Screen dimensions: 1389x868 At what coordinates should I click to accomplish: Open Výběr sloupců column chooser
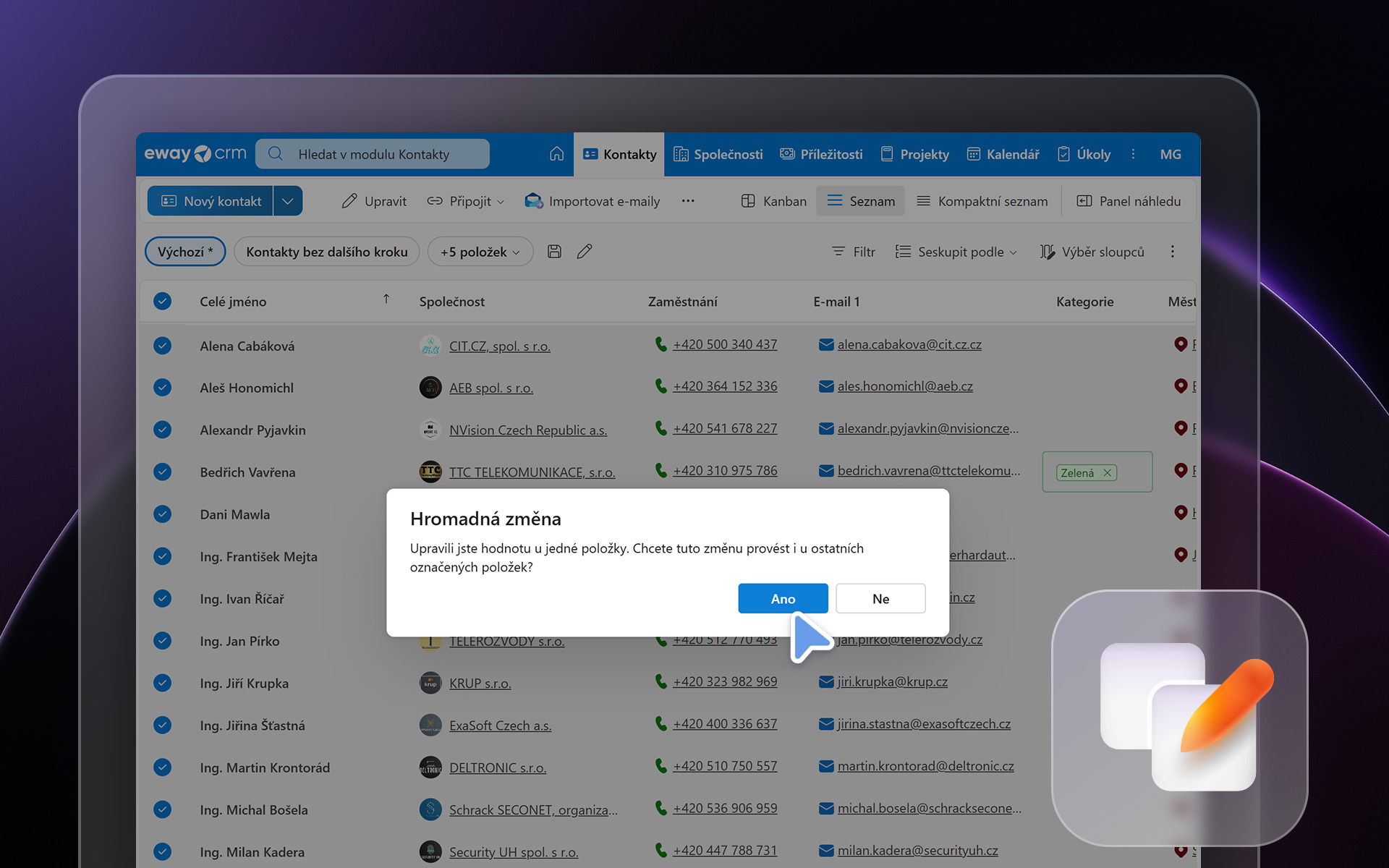click(x=1092, y=252)
